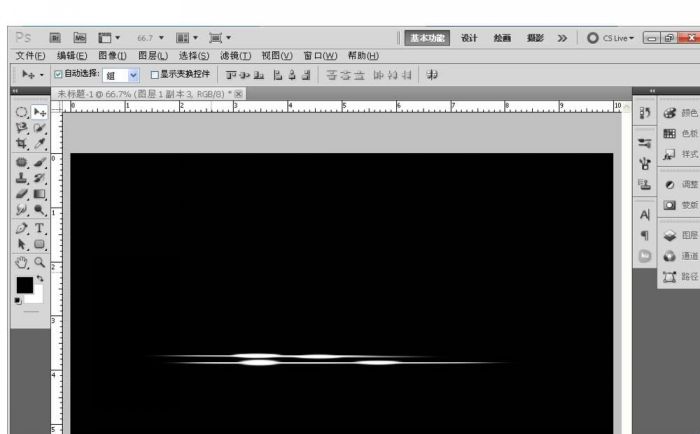Enable the 显示变换控件 checkbox
700x434 pixels.
(x=154, y=74)
